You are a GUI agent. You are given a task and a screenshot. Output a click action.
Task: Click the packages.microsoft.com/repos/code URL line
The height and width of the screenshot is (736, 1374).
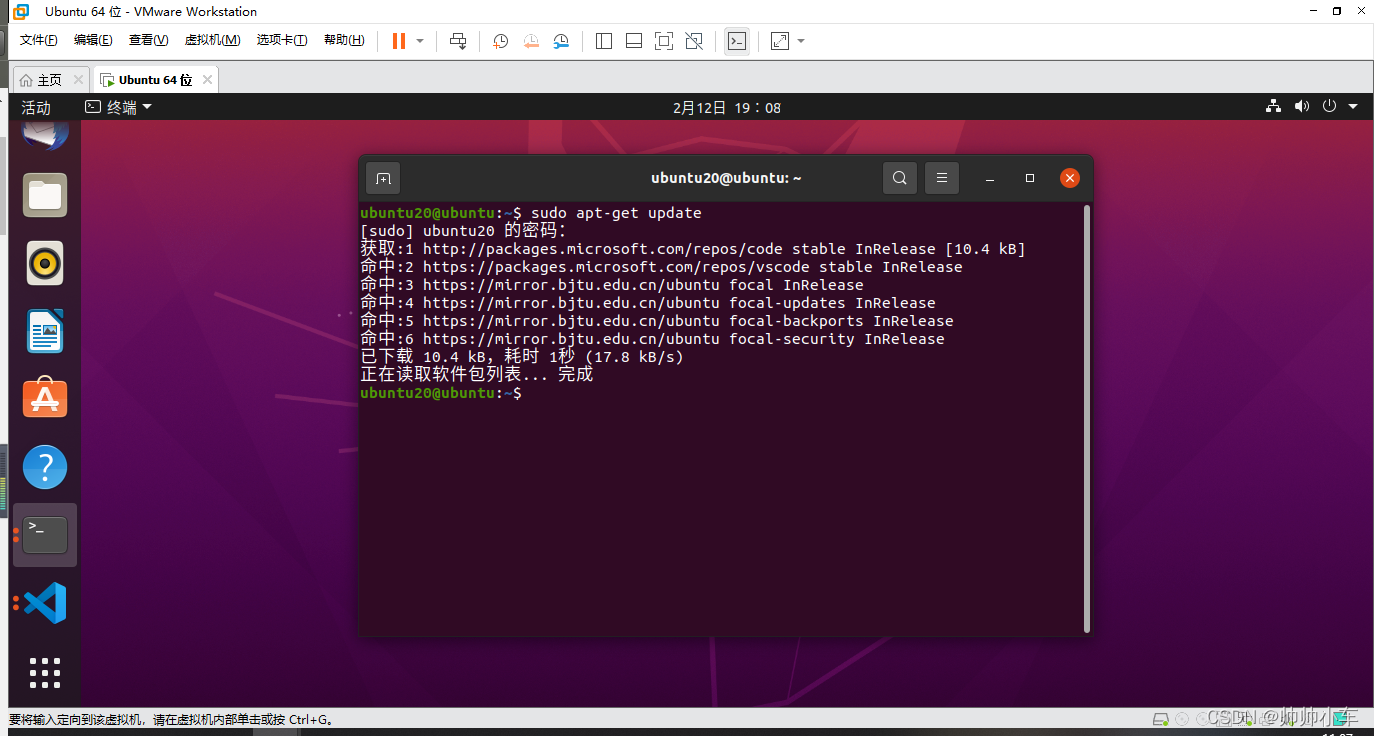693,249
